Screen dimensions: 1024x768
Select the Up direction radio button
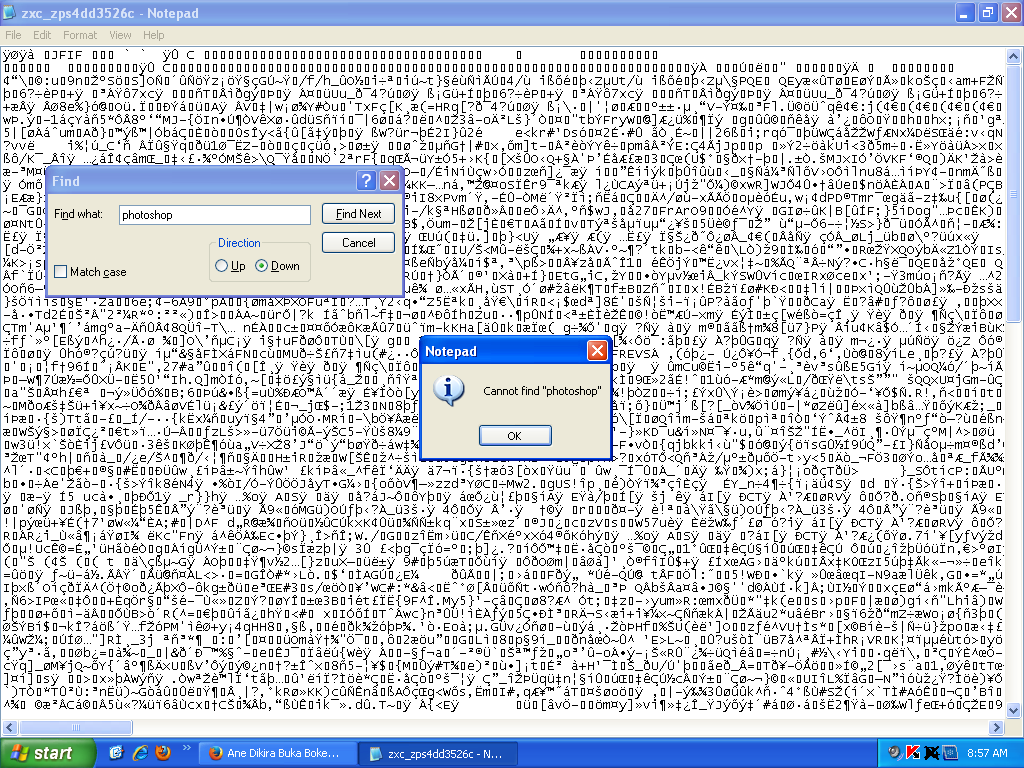[x=222, y=266]
